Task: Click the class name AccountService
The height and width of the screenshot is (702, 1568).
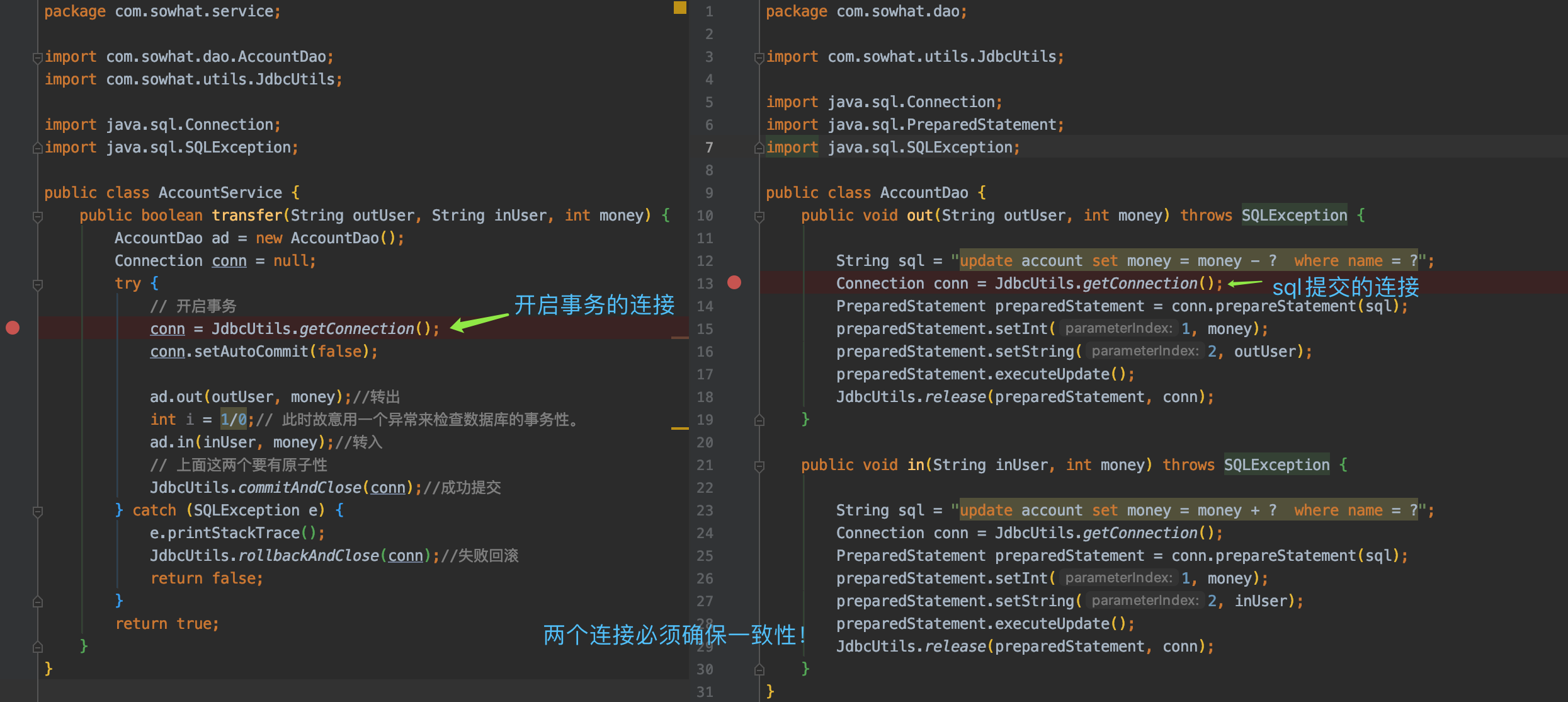Action: tap(220, 193)
